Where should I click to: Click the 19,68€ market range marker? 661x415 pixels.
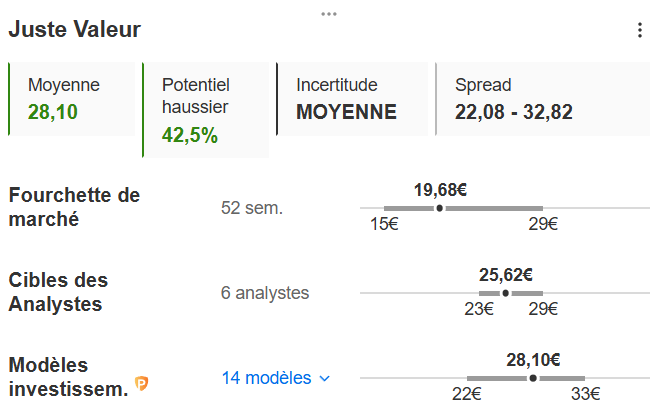pyautogui.click(x=440, y=208)
